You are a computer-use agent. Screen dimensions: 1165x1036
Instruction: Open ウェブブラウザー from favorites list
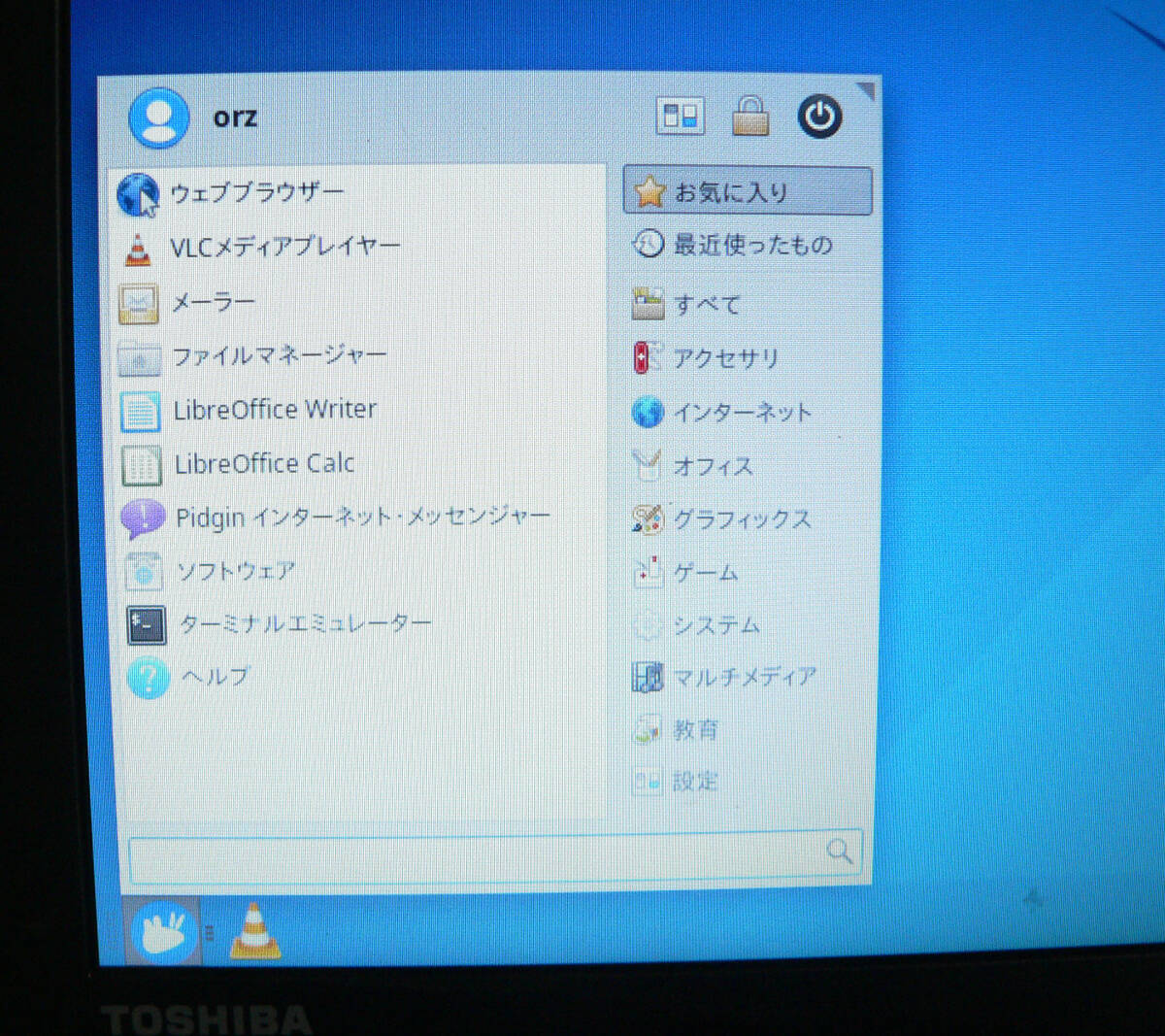pos(256,193)
